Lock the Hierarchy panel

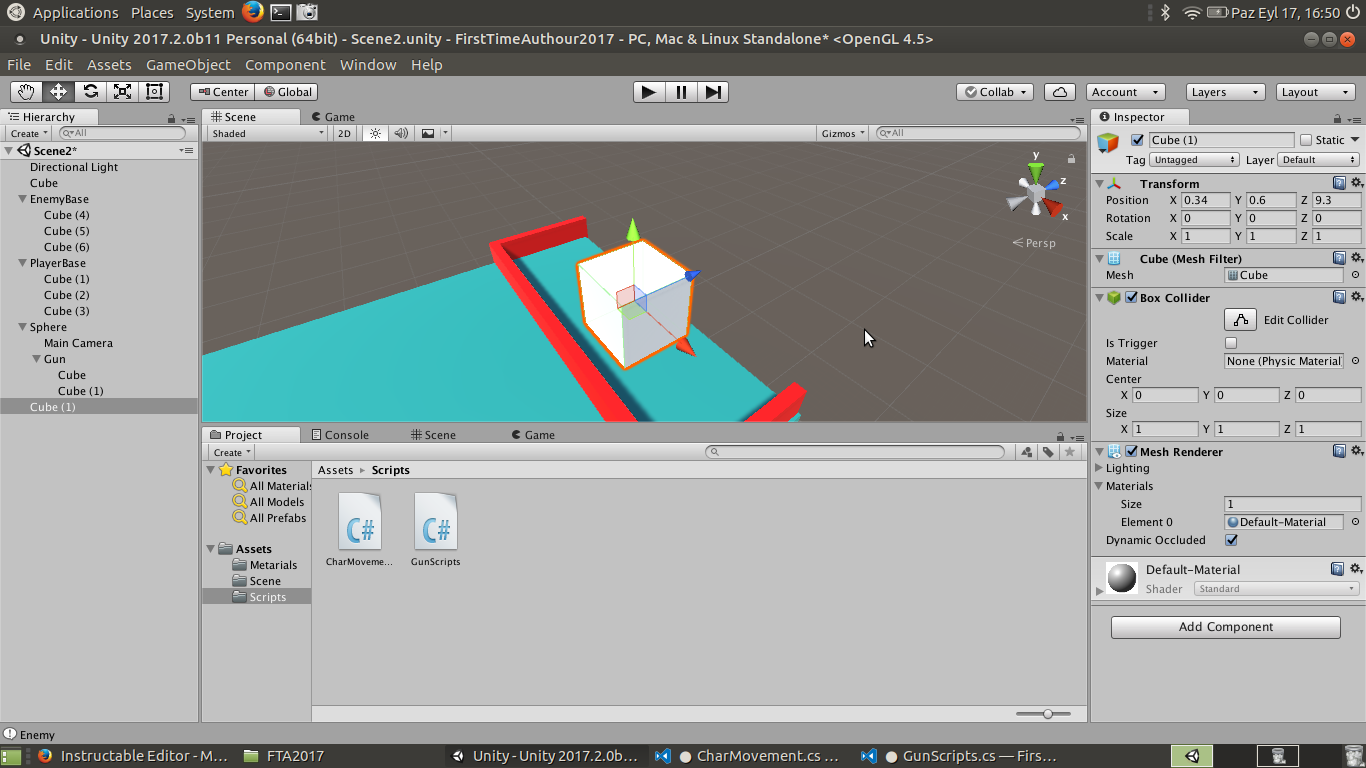pos(172,118)
